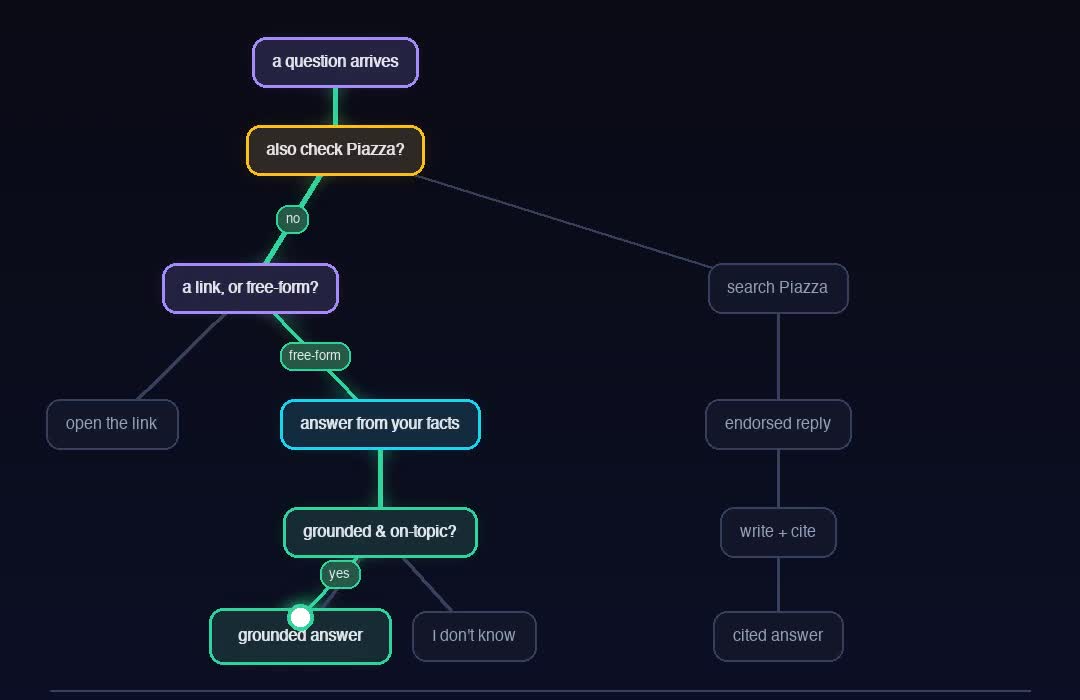The image size is (1080, 700).
Task: Choose the "grounded answer" node
Action: pos(300,636)
